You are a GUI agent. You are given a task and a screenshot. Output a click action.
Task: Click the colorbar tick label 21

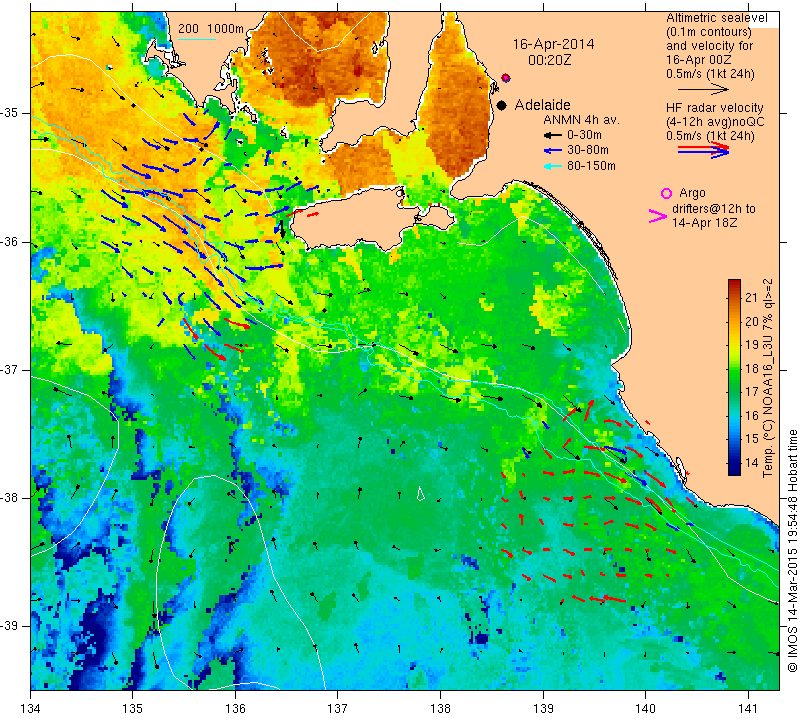pyautogui.click(x=752, y=297)
